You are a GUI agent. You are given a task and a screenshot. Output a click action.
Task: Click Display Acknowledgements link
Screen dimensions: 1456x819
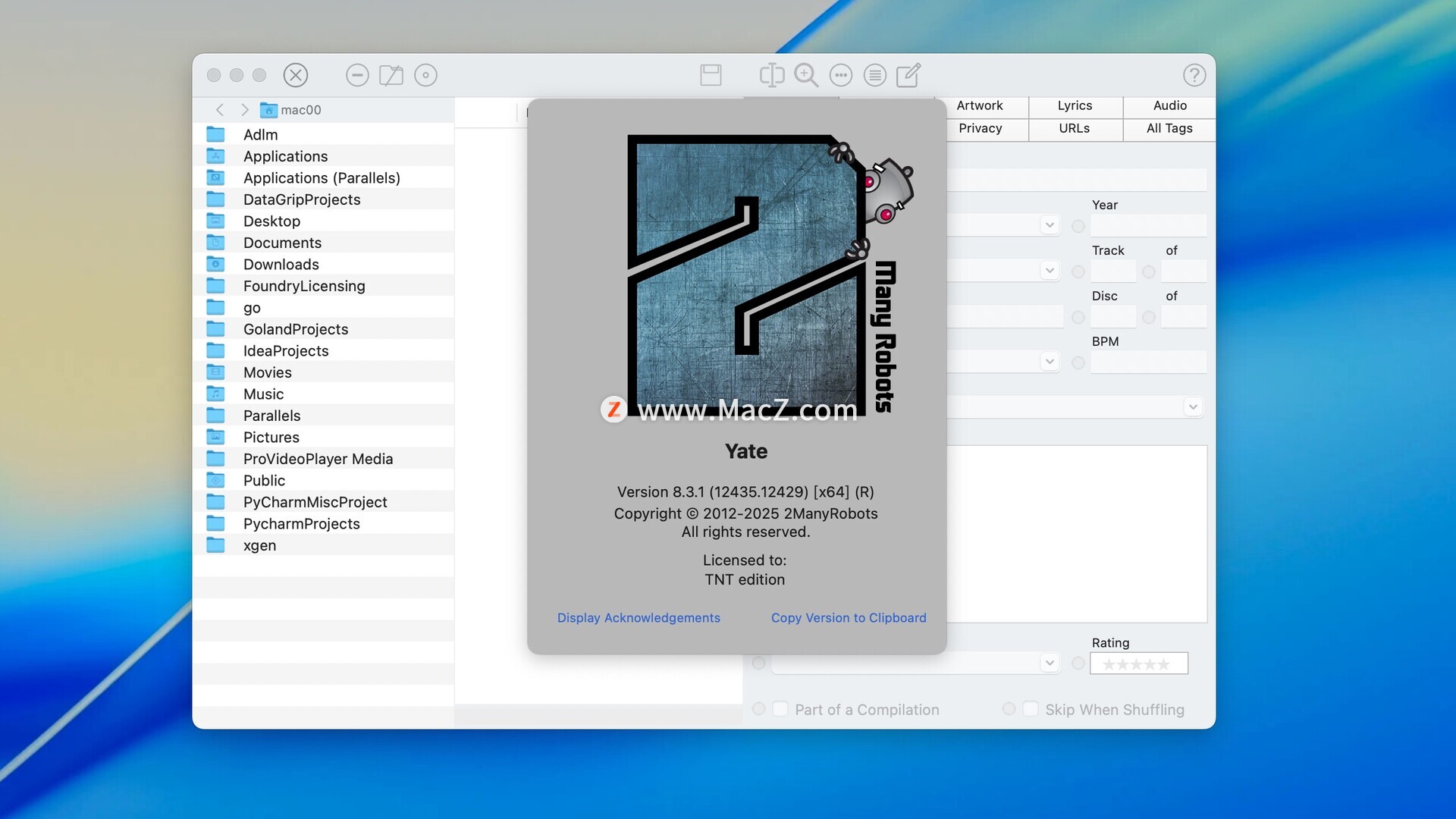639,618
